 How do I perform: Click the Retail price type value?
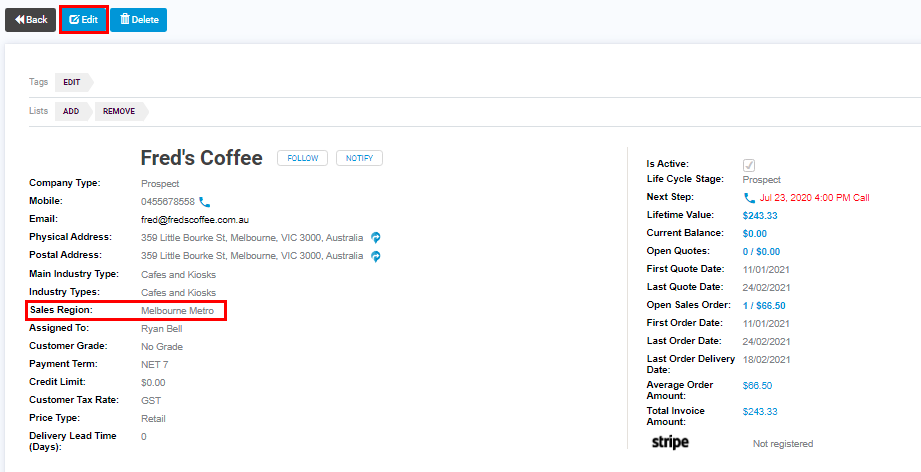(x=153, y=419)
